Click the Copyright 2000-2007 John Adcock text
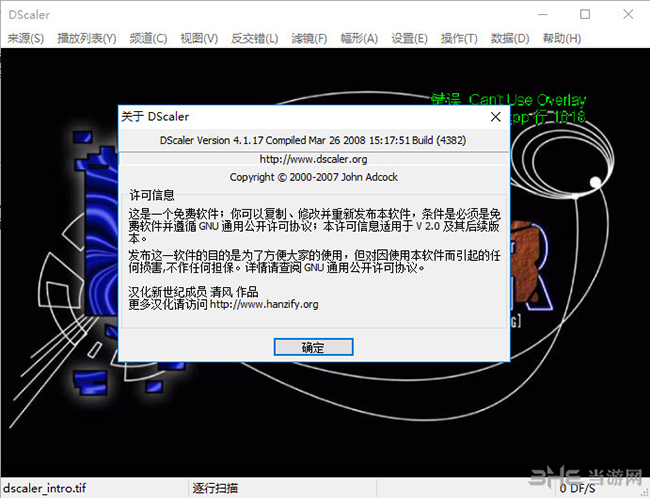Image resolution: width=650 pixels, height=498 pixels. pos(313,177)
